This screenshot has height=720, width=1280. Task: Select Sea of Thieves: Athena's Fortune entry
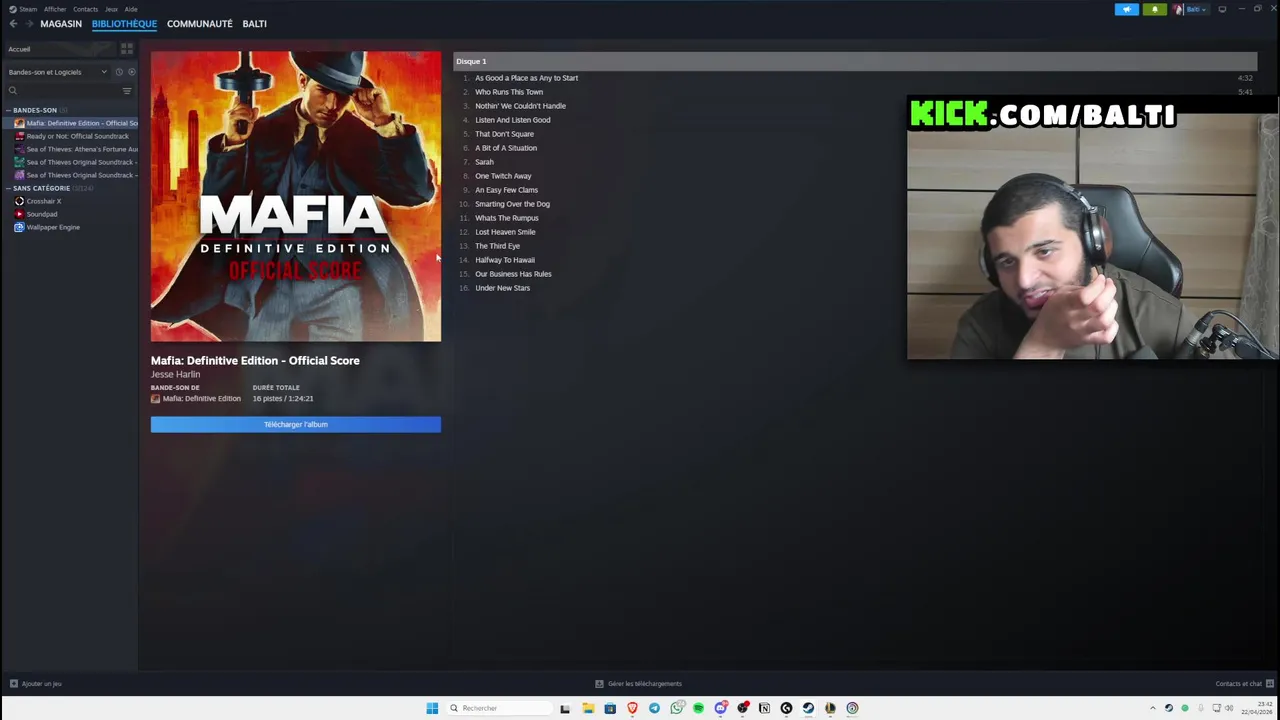pyautogui.click(x=82, y=149)
